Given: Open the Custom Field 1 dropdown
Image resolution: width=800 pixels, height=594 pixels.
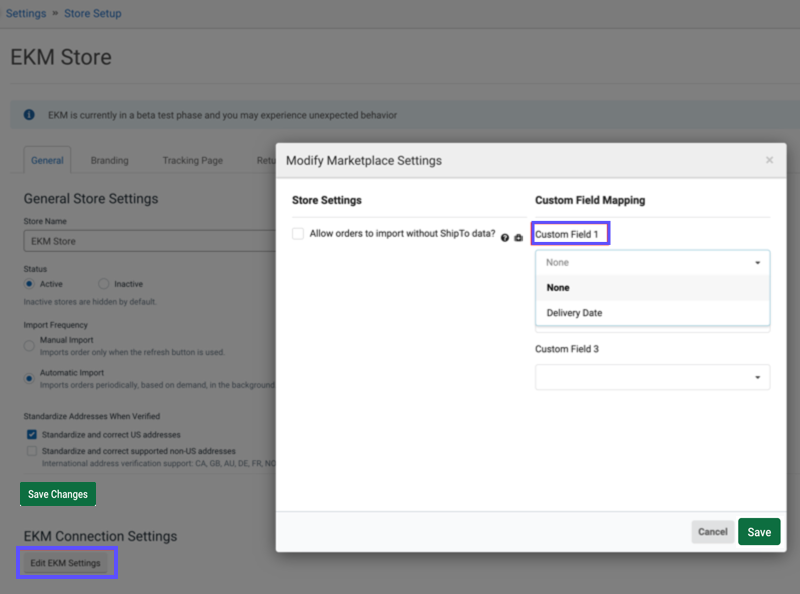Looking at the screenshot, I should [x=652, y=262].
